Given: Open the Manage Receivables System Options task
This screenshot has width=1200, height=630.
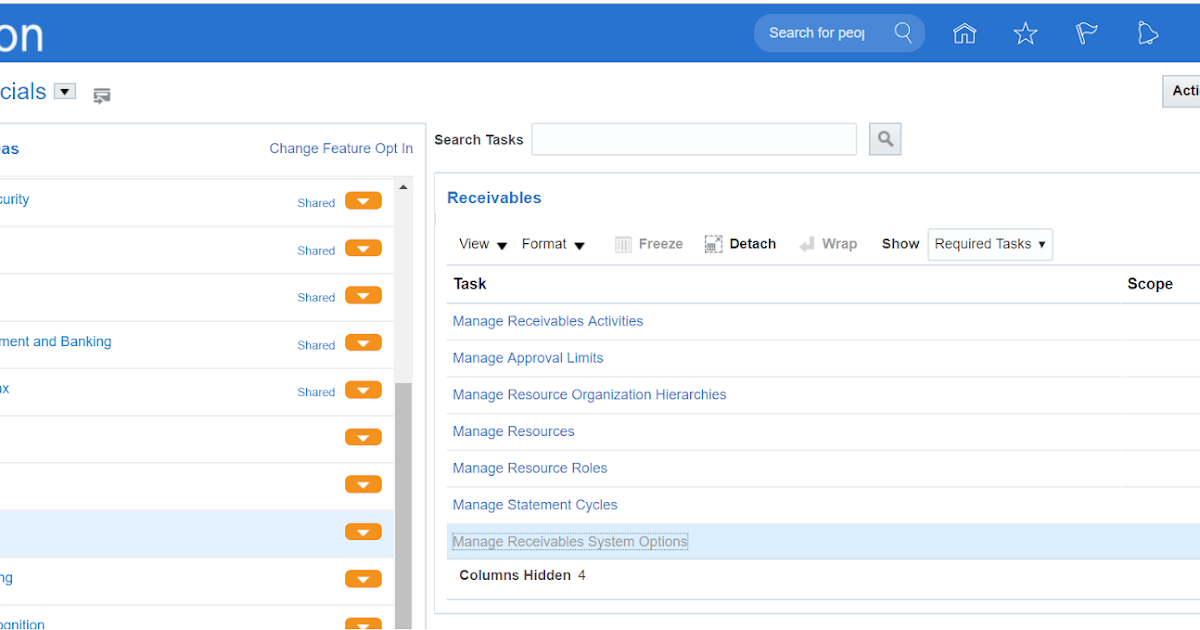Looking at the screenshot, I should click(x=570, y=541).
